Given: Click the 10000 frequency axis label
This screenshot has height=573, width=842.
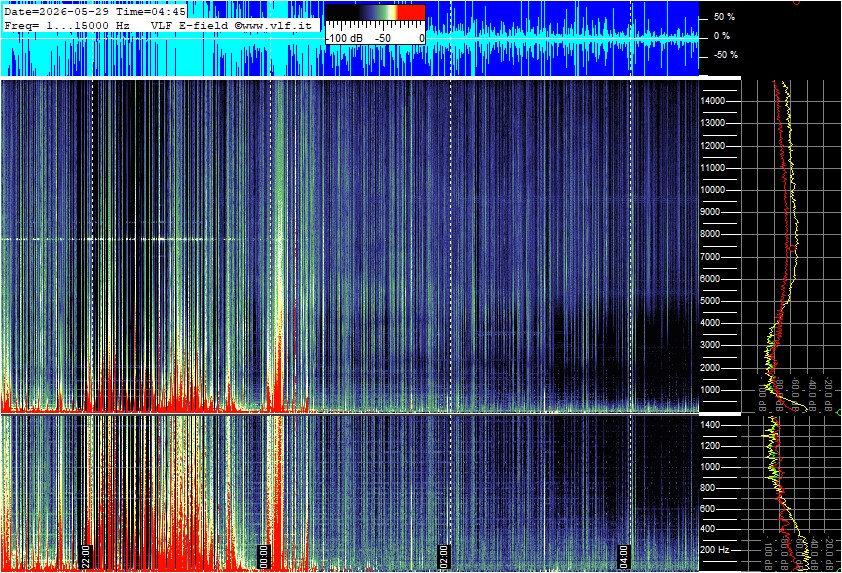Looking at the screenshot, I should coord(713,190).
